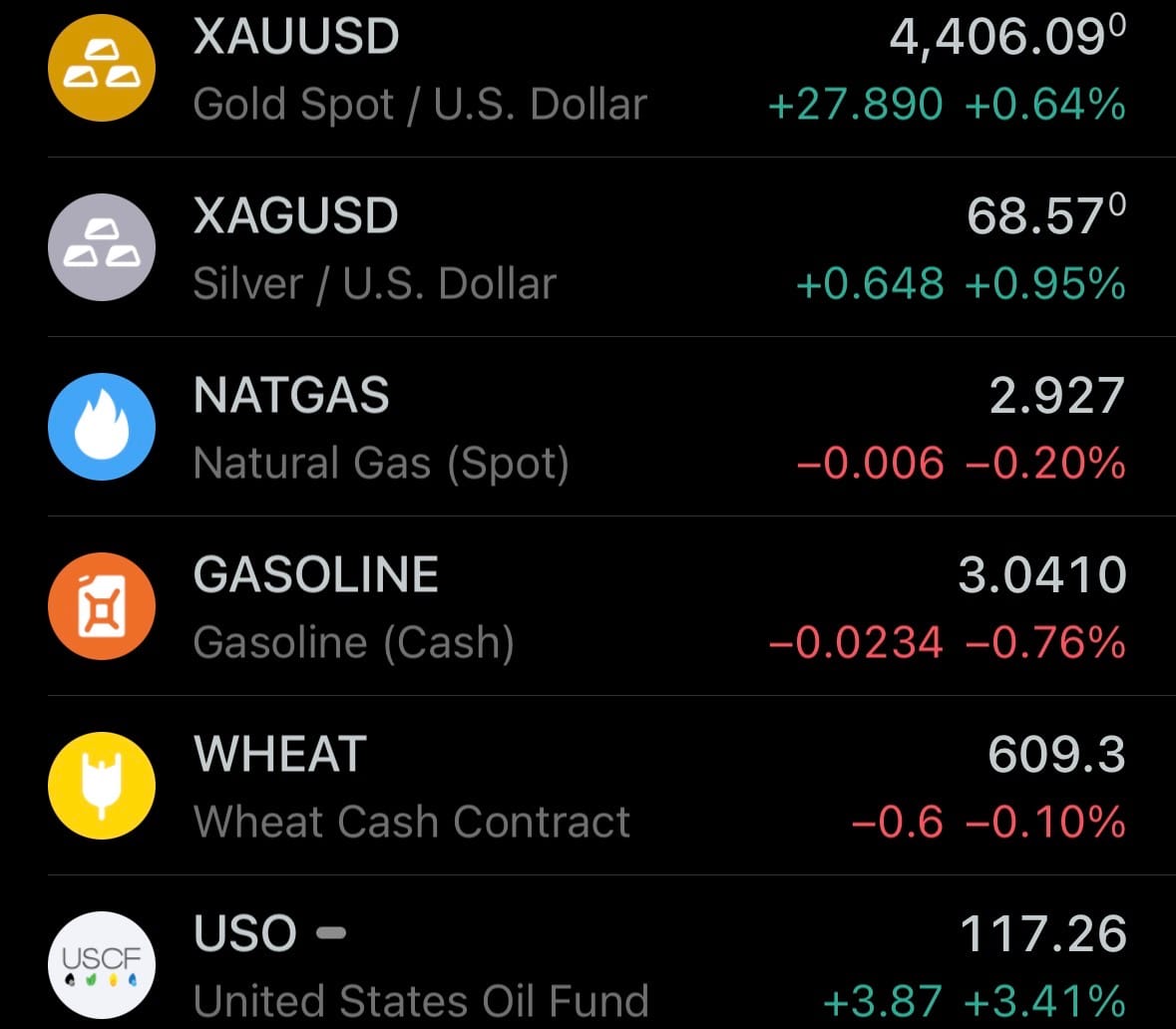Open the XAGUSD symbol name

coord(295,216)
